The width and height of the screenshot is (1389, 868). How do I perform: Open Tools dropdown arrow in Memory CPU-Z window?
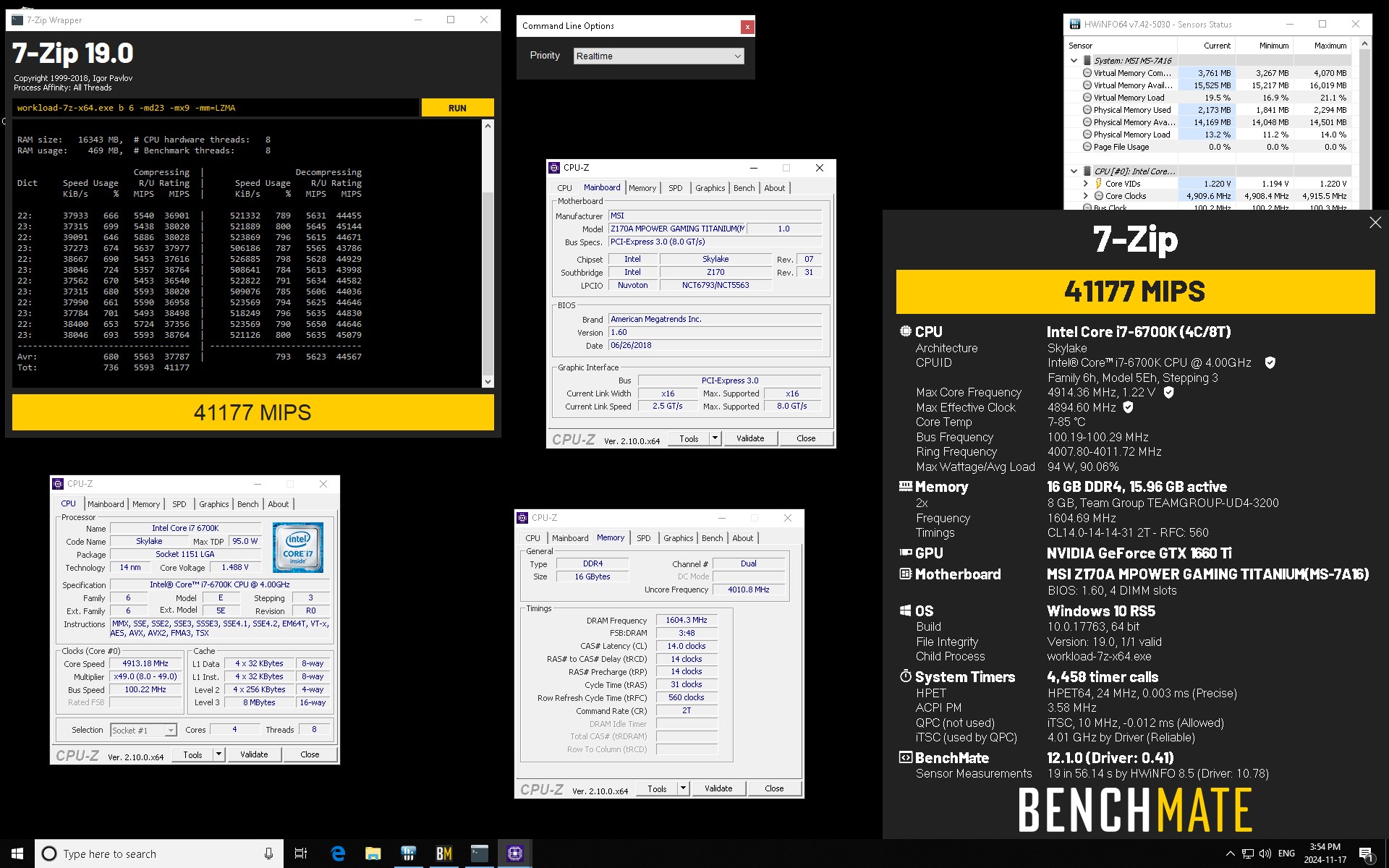pos(683,788)
